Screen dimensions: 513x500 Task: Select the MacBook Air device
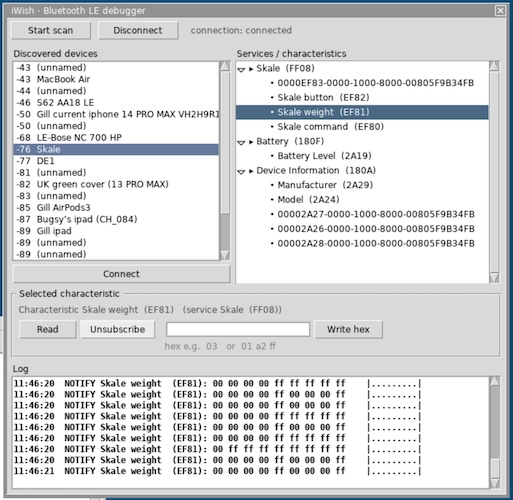coord(116,79)
